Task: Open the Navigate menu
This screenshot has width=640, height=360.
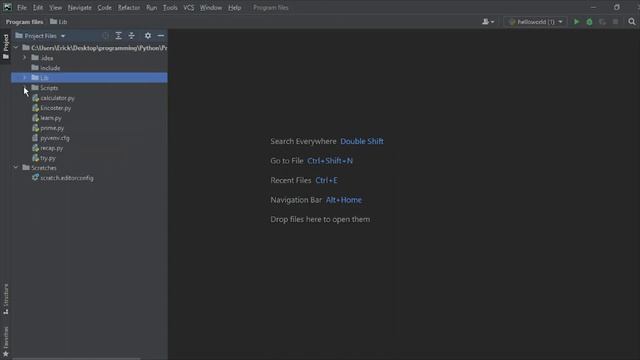Action: (80, 8)
